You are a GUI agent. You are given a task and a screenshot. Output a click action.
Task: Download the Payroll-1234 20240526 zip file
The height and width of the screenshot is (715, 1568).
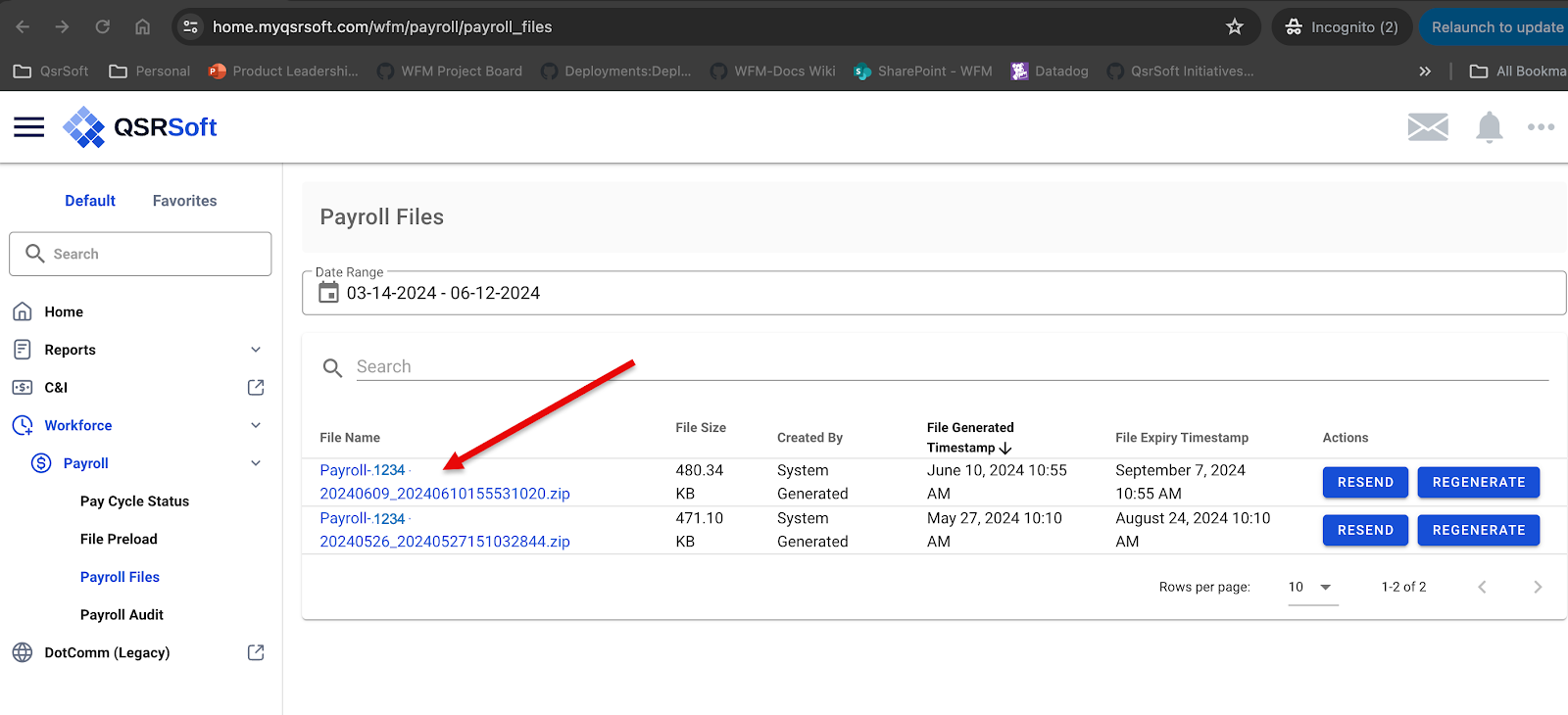[x=445, y=530]
